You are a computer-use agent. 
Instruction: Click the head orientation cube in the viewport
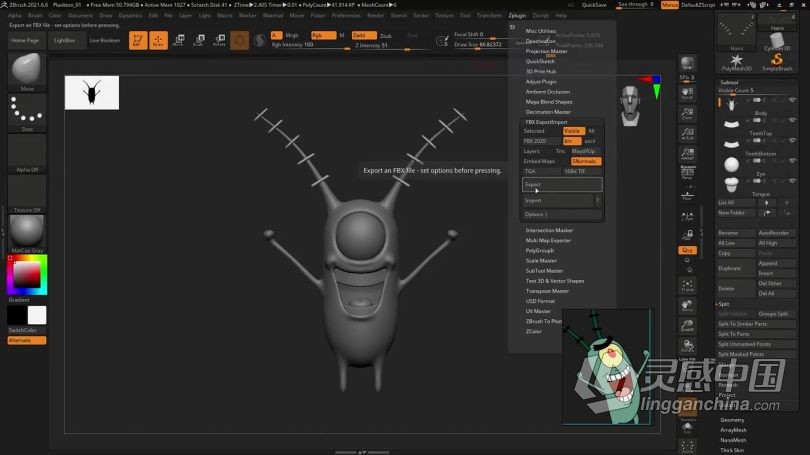[630, 106]
